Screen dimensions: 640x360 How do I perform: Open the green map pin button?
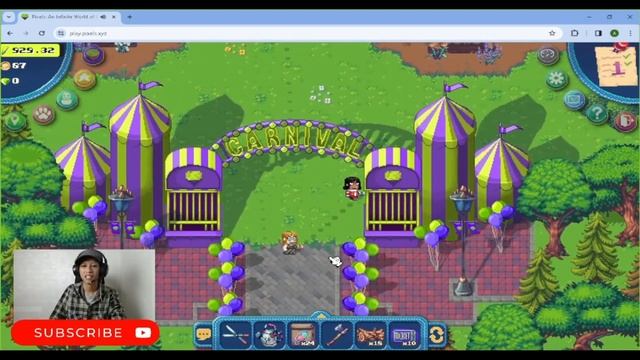pyautogui.click(x=16, y=121)
